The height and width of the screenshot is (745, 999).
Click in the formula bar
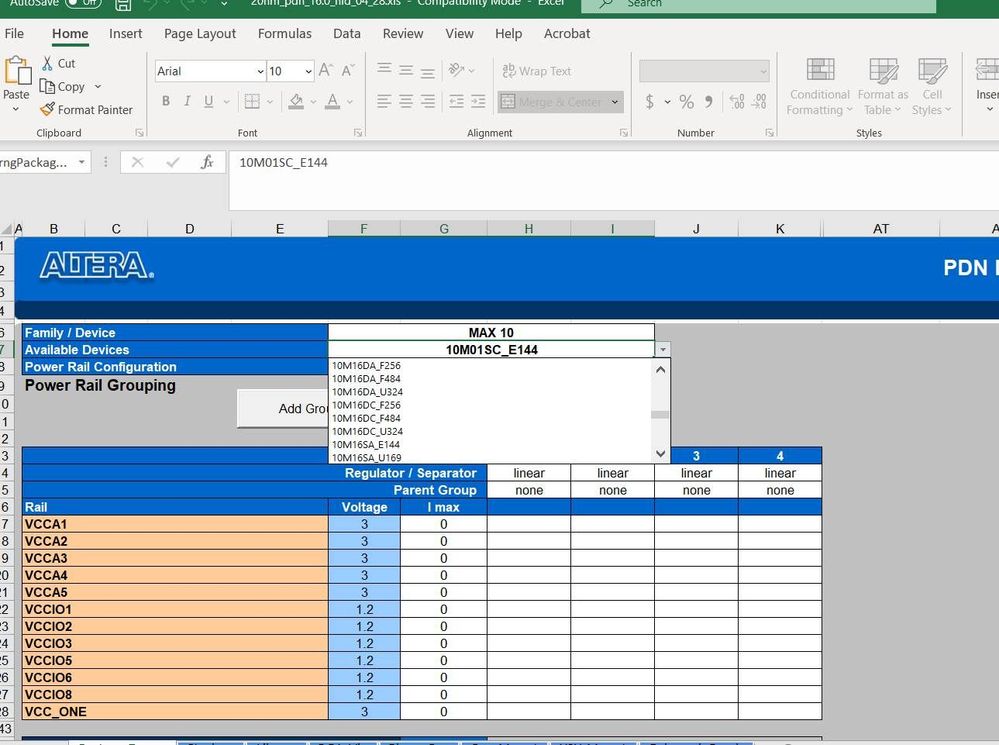[614, 181]
